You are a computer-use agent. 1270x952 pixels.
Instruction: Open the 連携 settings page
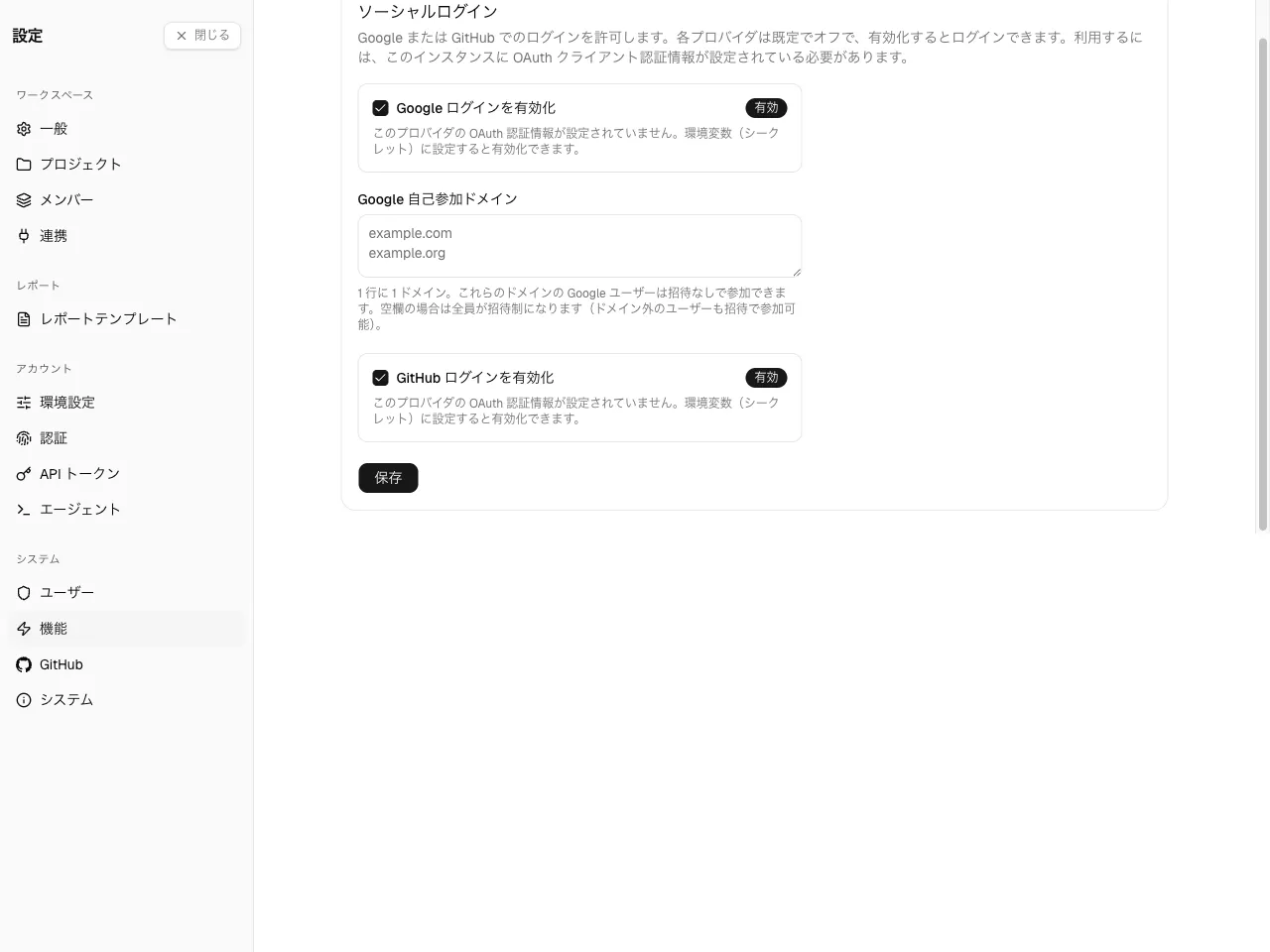[x=126, y=236]
